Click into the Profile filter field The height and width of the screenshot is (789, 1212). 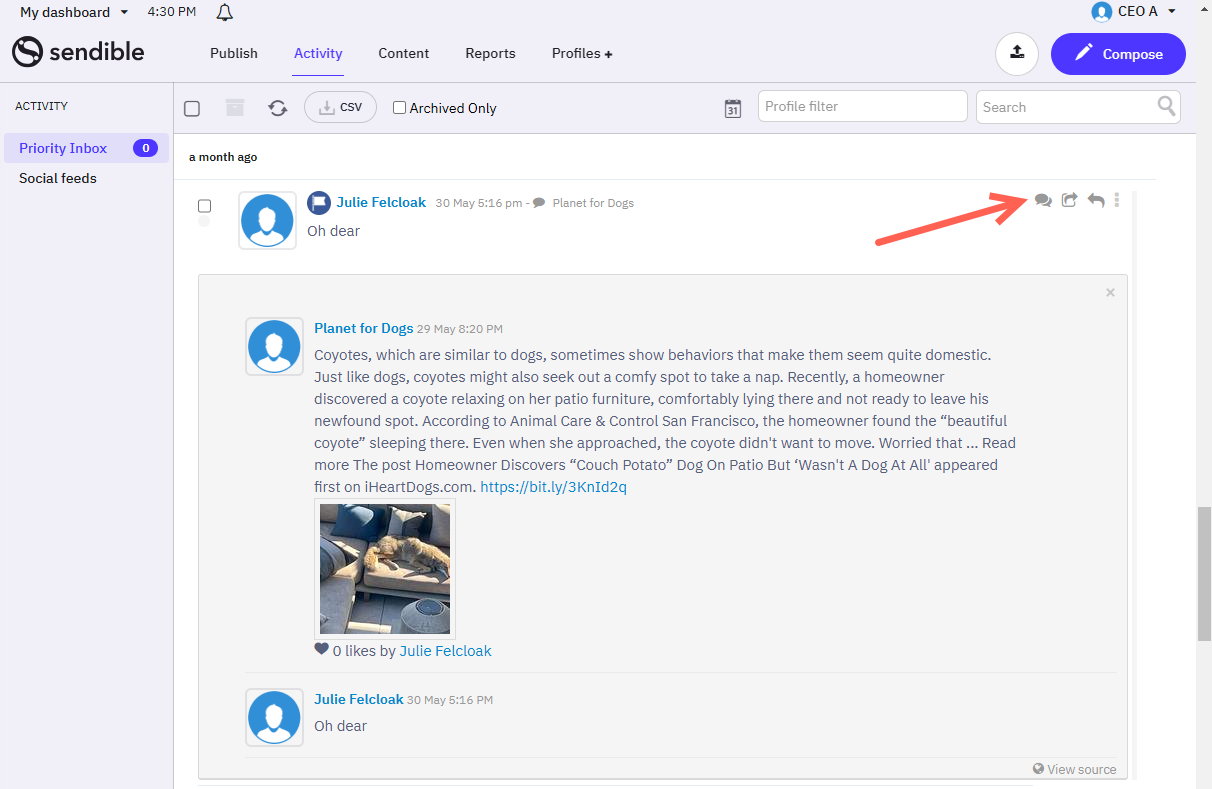coord(863,106)
